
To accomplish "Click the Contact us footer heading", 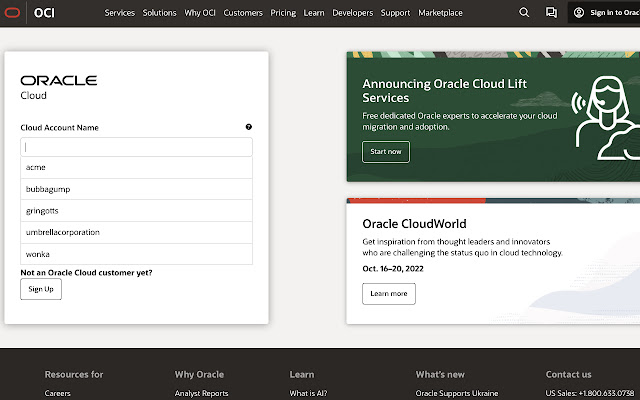I will point(569,374).
